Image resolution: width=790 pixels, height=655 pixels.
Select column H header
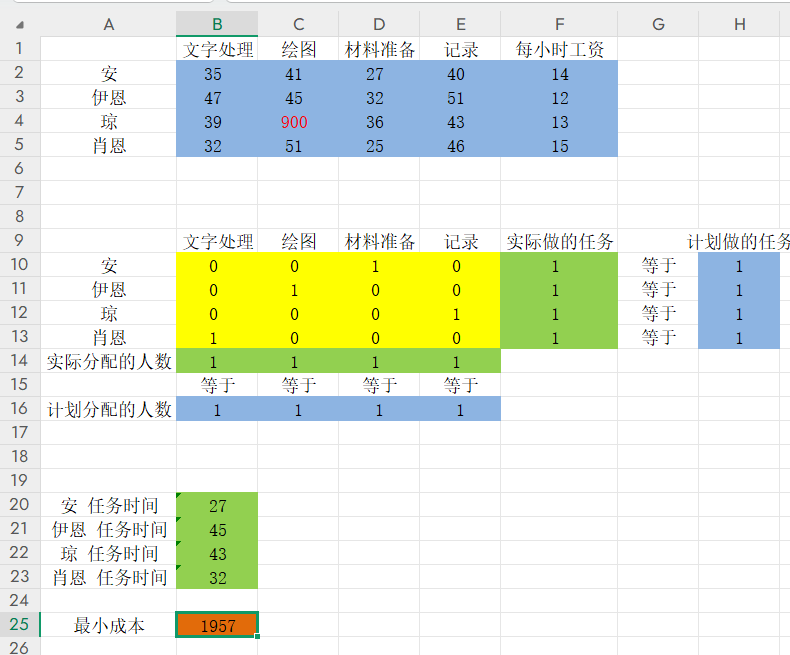pos(739,24)
